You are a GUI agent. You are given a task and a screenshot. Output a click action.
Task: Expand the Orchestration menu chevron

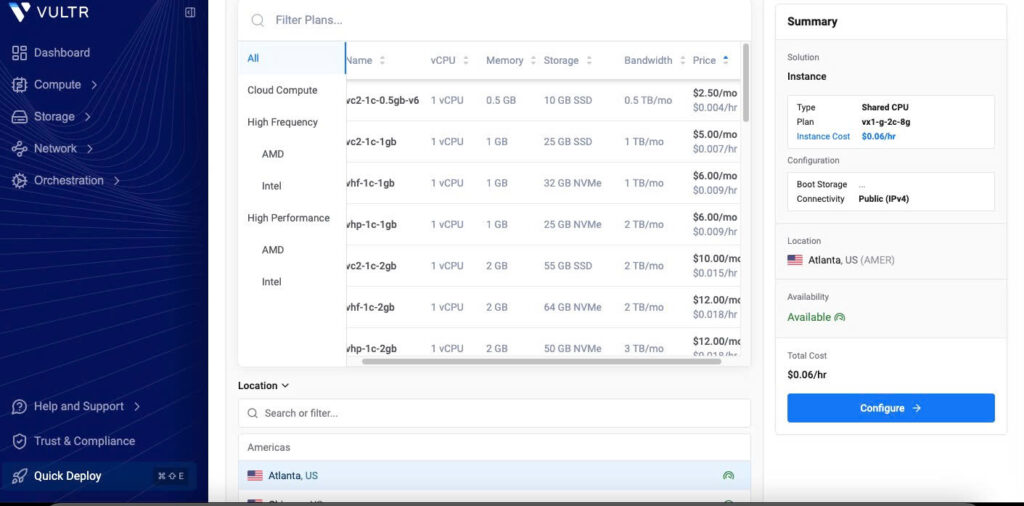pos(116,181)
